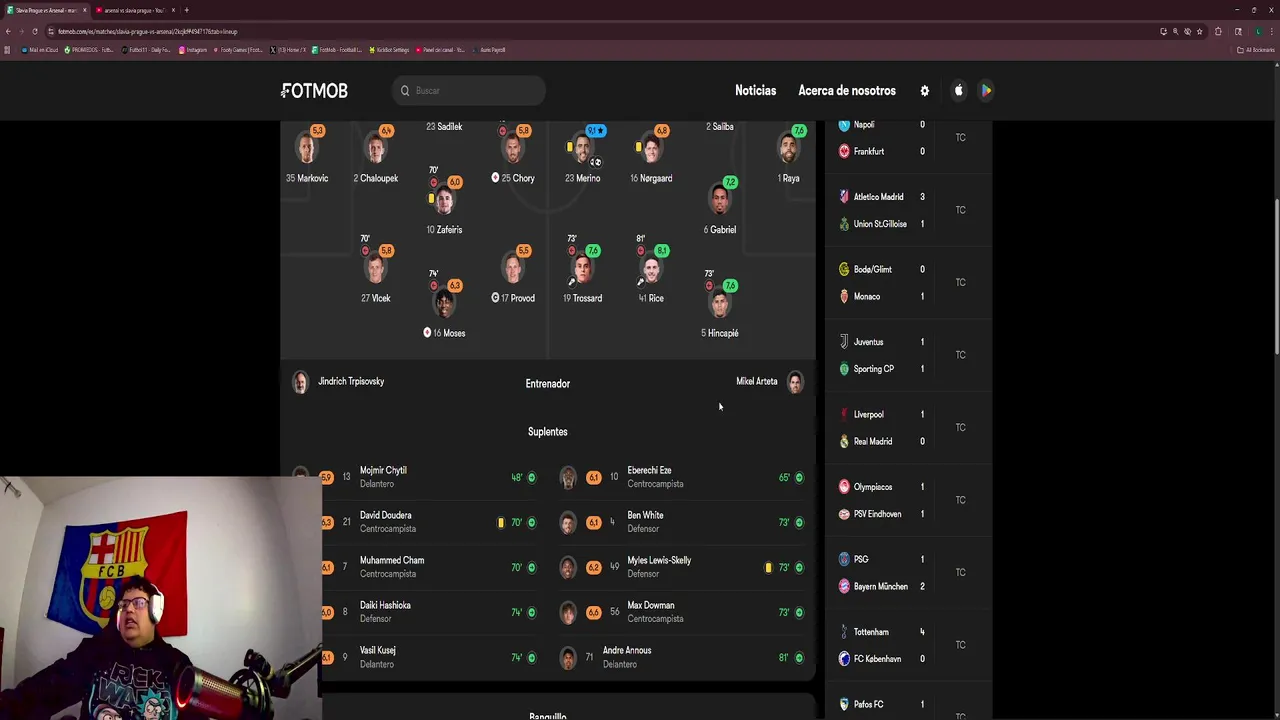This screenshot has width=1280, height=720.
Task: Select player 10 Zafeiris in the lineup
Action: coord(444,206)
